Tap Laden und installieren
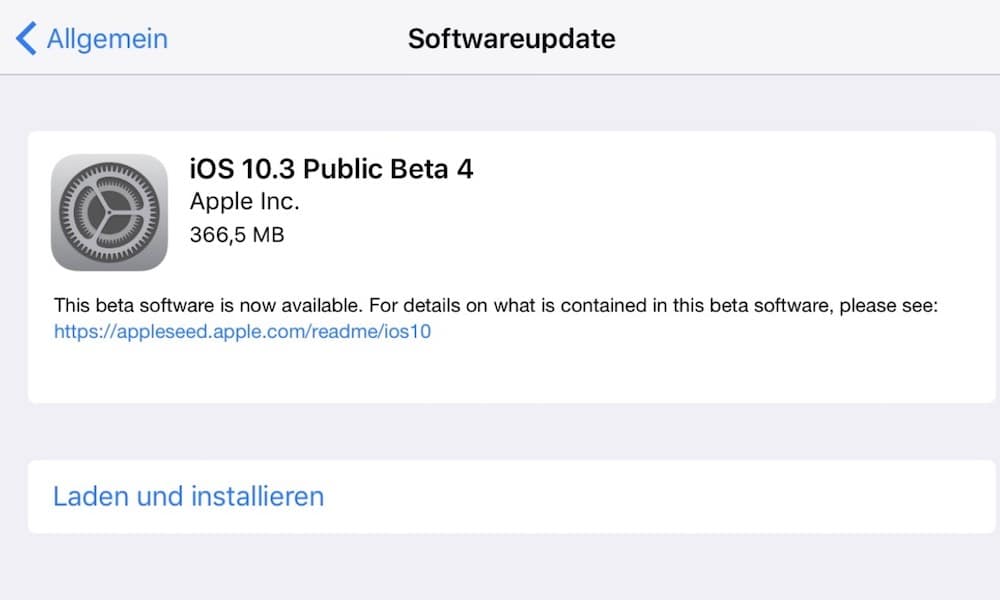The height and width of the screenshot is (600, 1000). click(x=188, y=496)
